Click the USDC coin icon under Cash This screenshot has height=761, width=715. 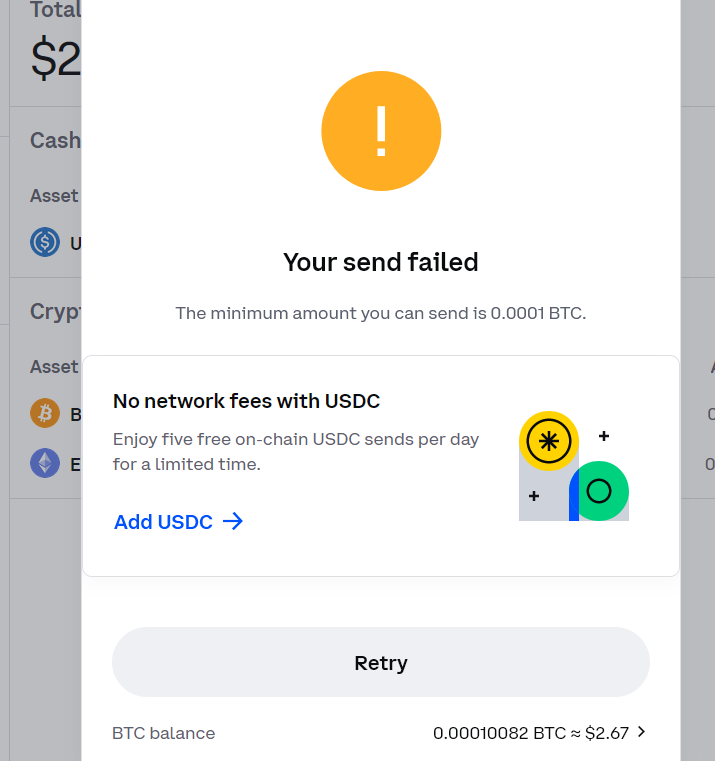[45, 242]
